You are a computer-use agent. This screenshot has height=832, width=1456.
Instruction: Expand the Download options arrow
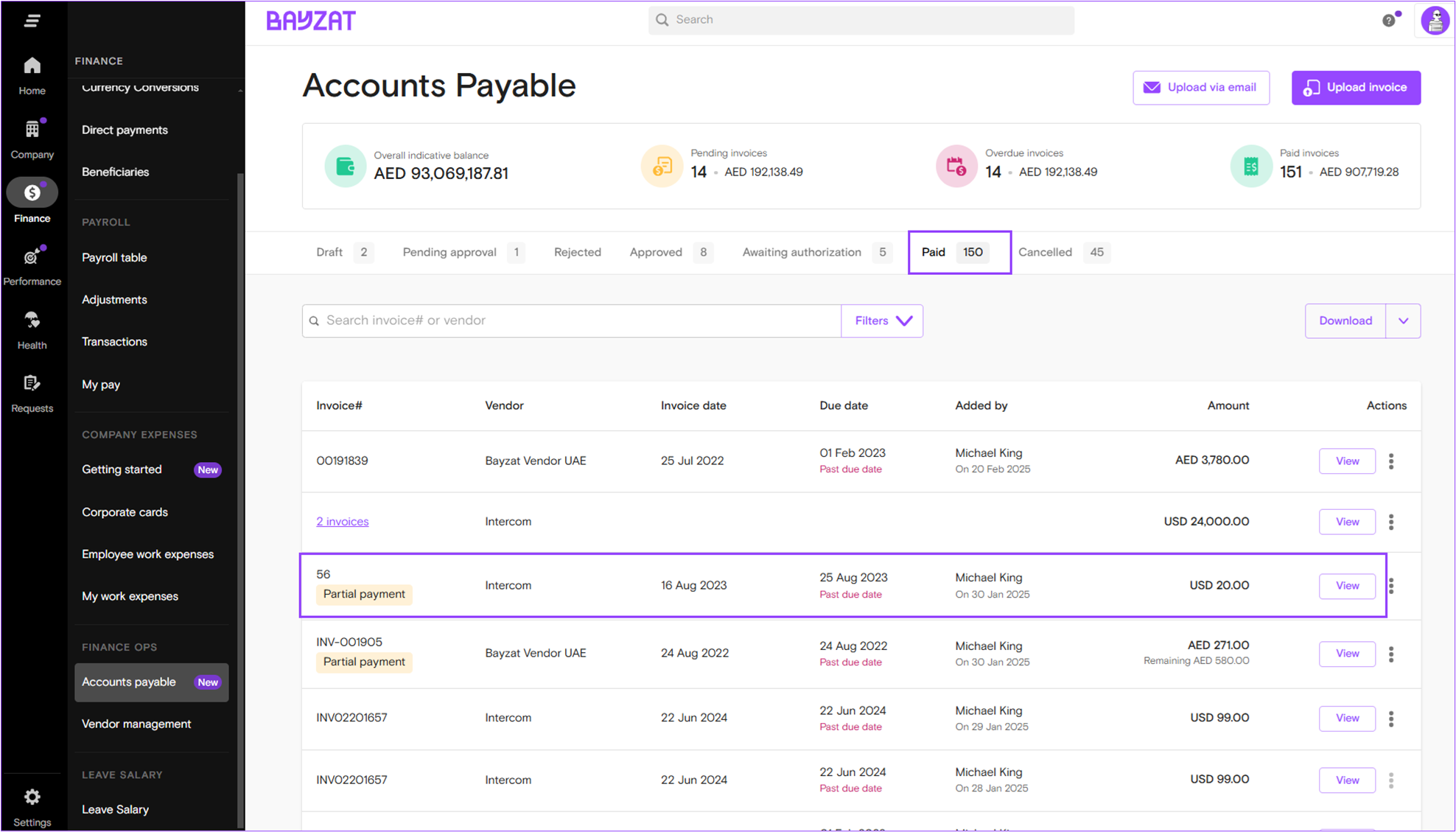(x=1403, y=321)
